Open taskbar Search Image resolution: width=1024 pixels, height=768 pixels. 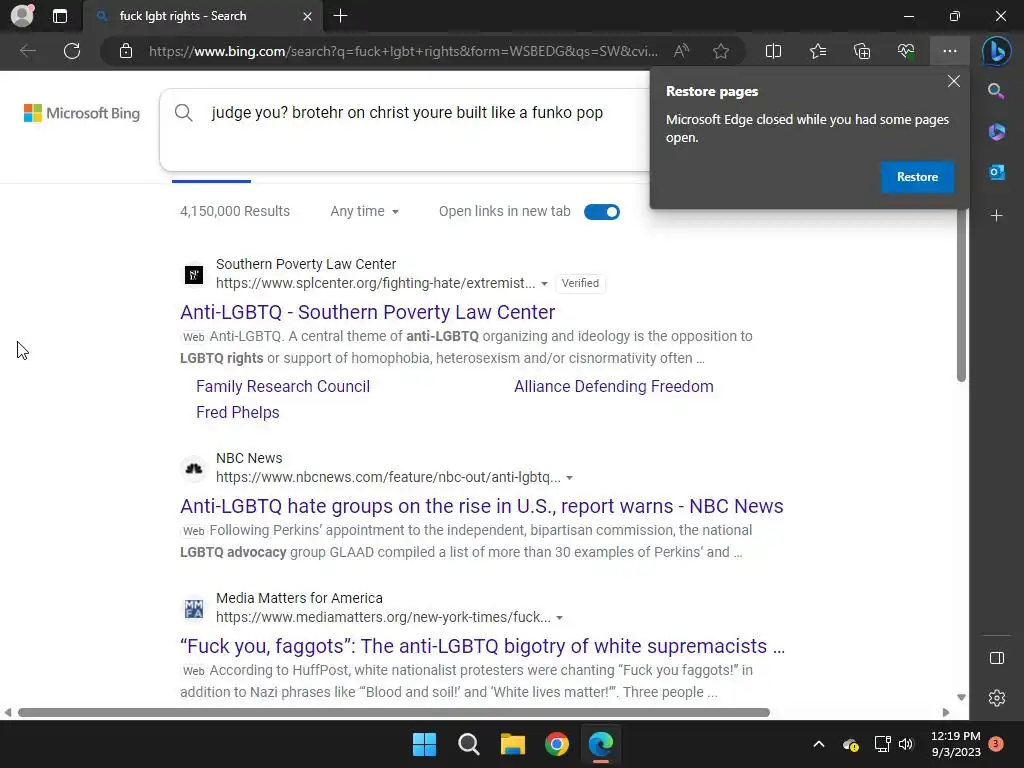468,744
